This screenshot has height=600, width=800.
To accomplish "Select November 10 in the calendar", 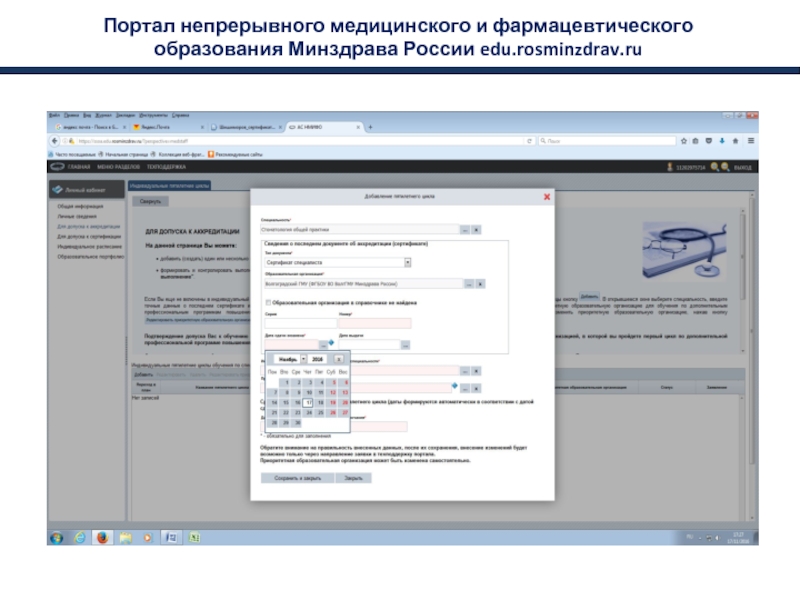I will click(309, 392).
